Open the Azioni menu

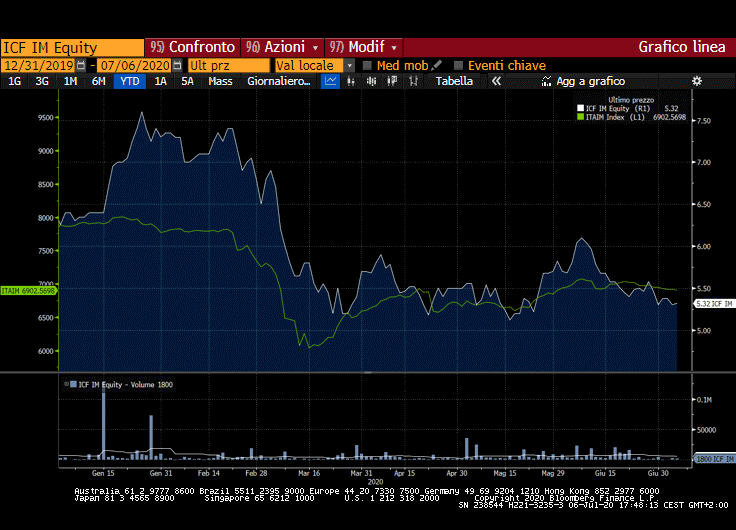pyautogui.click(x=283, y=47)
